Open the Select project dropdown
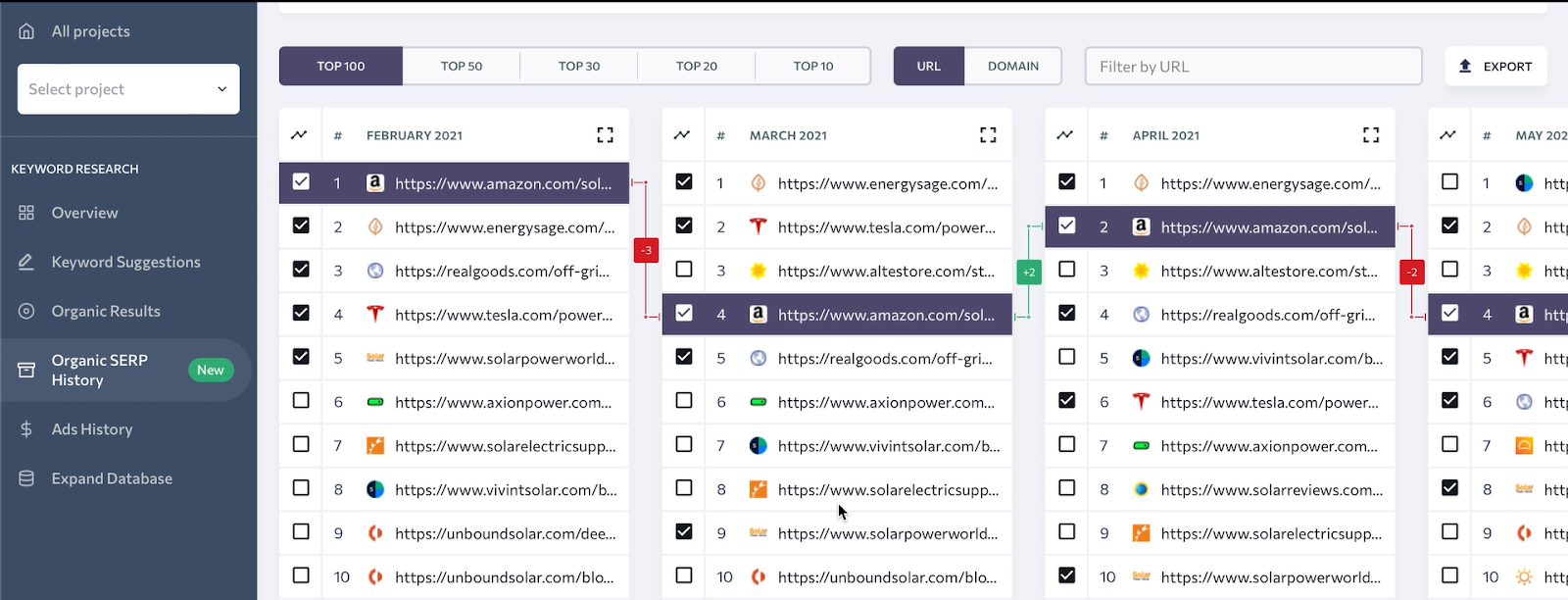Image resolution: width=1568 pixels, height=600 pixels. (128, 89)
